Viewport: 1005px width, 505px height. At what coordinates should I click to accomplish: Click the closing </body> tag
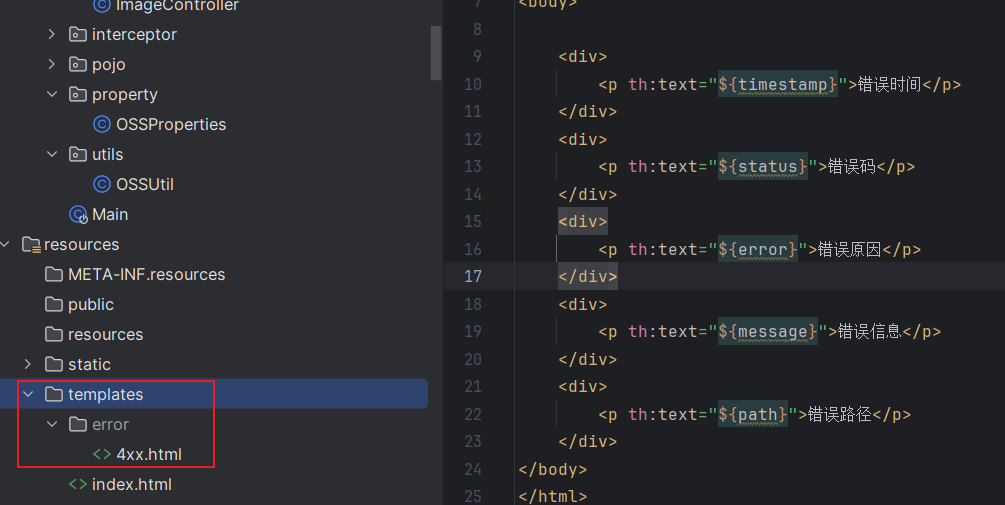[552, 469]
